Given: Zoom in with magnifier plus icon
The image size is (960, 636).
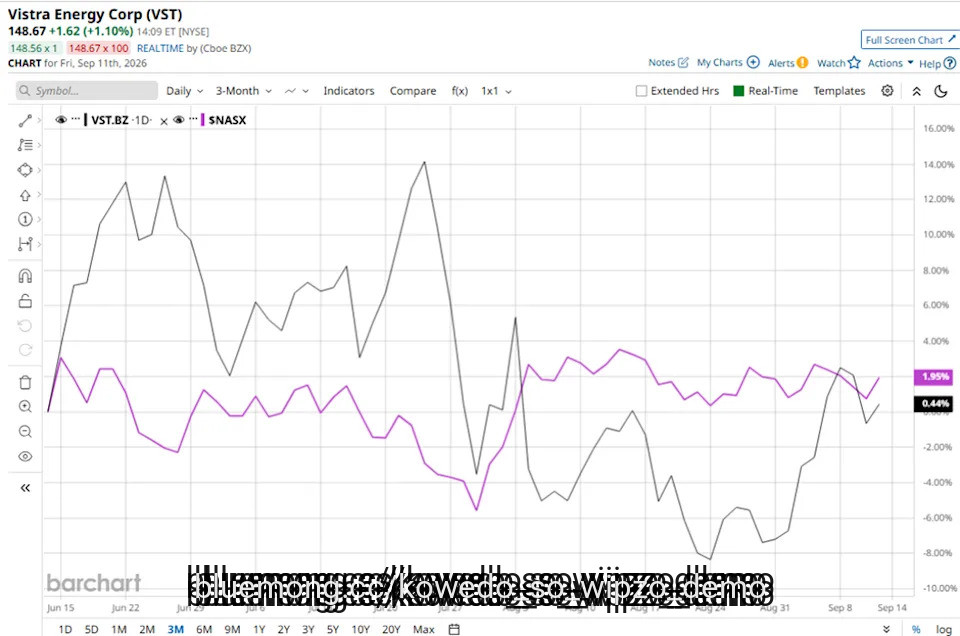Looking at the screenshot, I should coord(25,406).
